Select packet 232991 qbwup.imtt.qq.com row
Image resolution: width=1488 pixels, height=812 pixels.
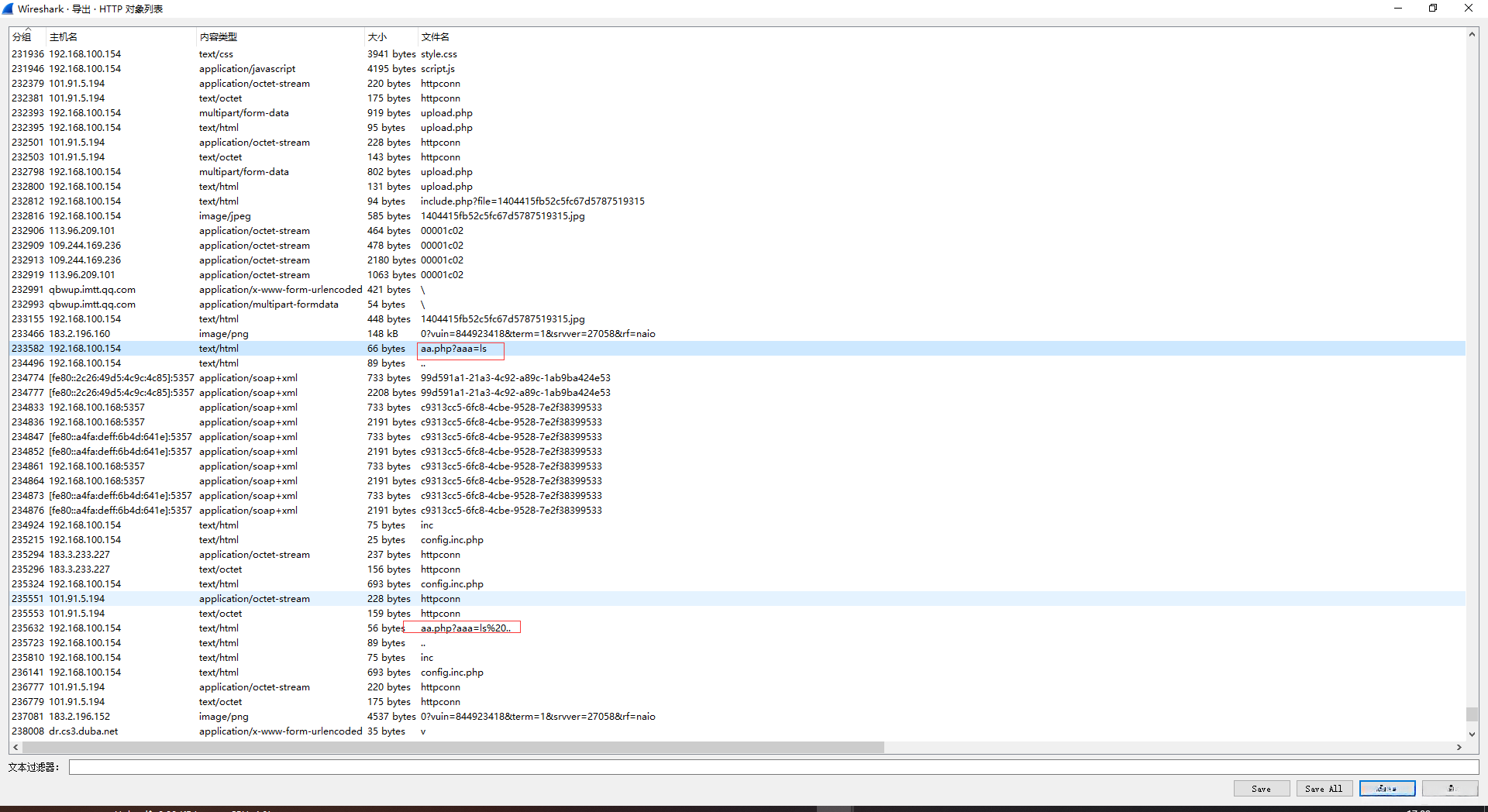pos(737,290)
